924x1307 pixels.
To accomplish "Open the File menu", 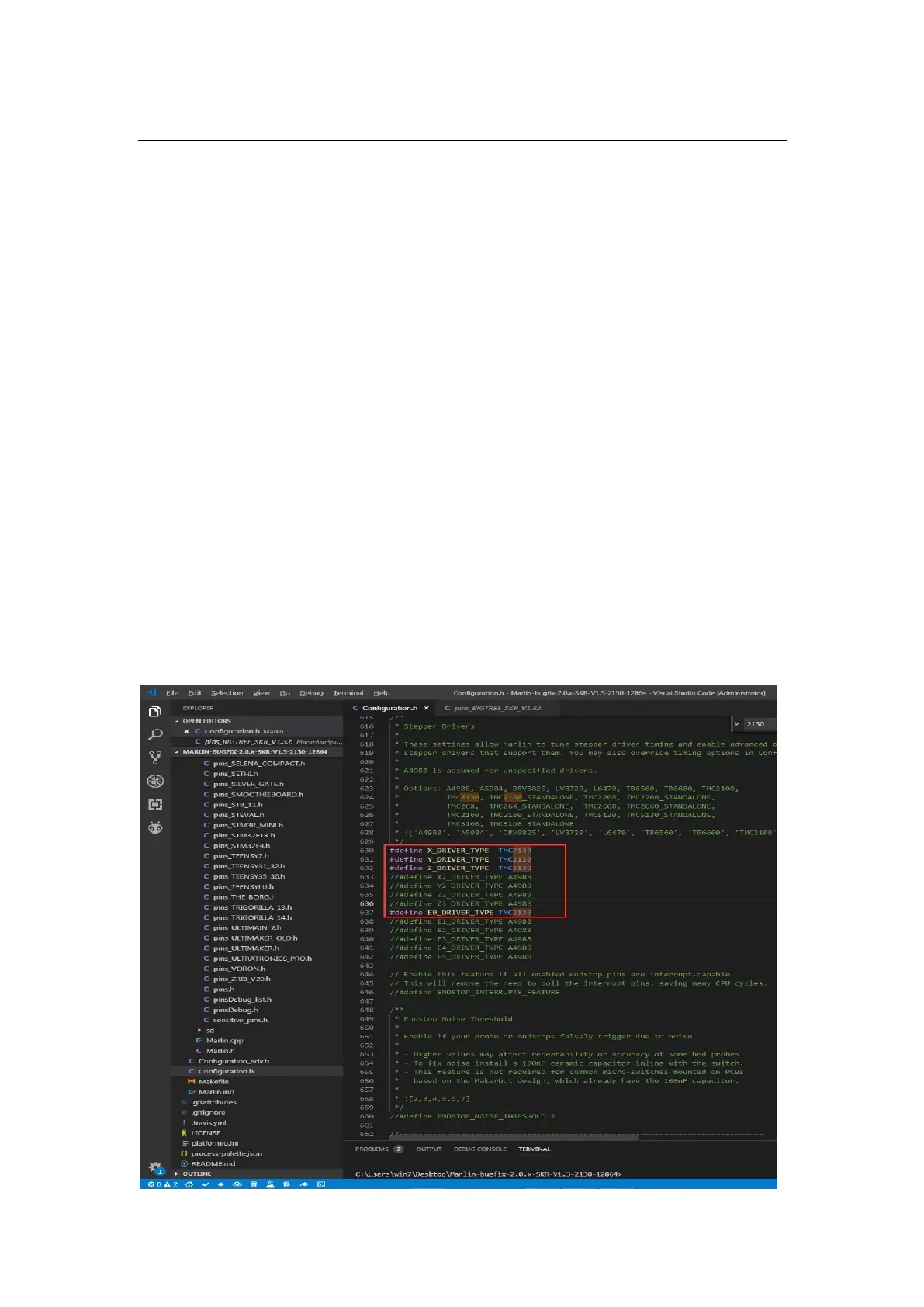I will tap(172, 693).
